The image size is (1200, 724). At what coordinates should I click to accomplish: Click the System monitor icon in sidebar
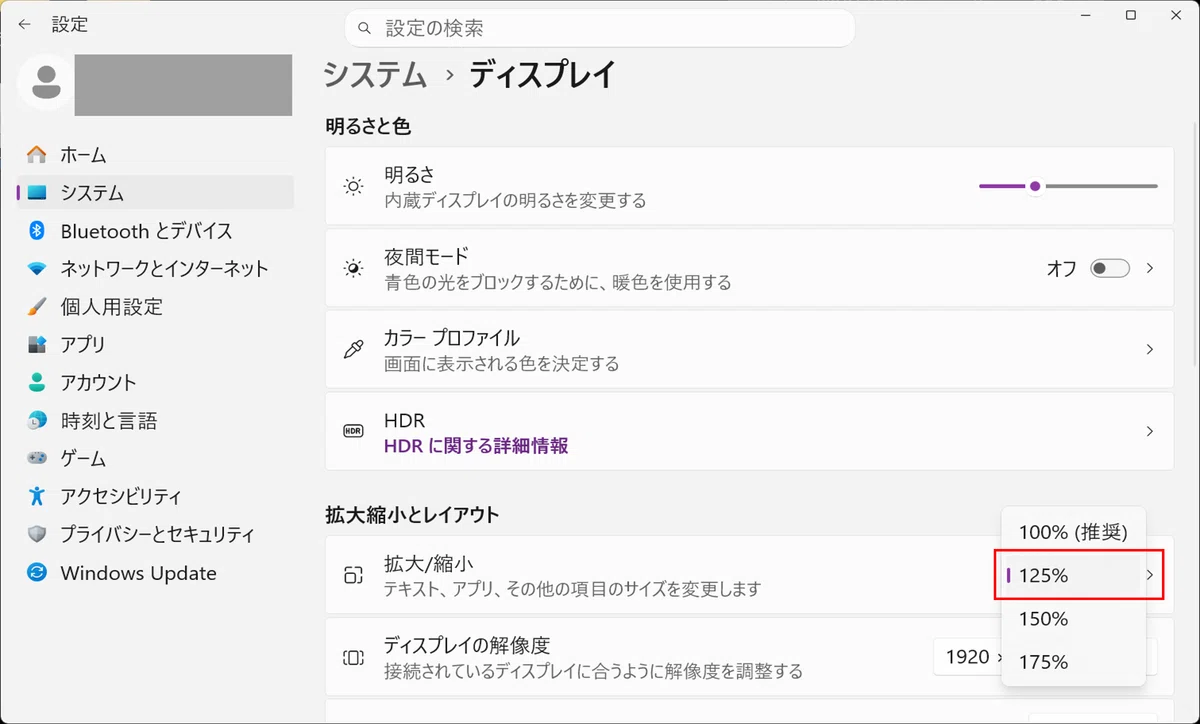(x=37, y=193)
